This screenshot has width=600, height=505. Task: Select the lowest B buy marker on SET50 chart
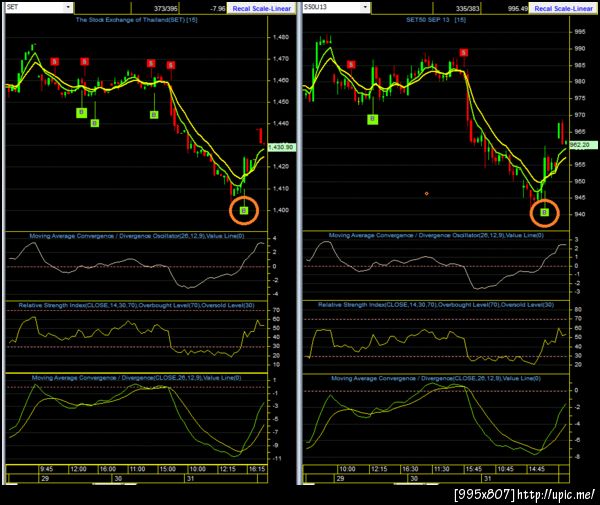click(545, 212)
